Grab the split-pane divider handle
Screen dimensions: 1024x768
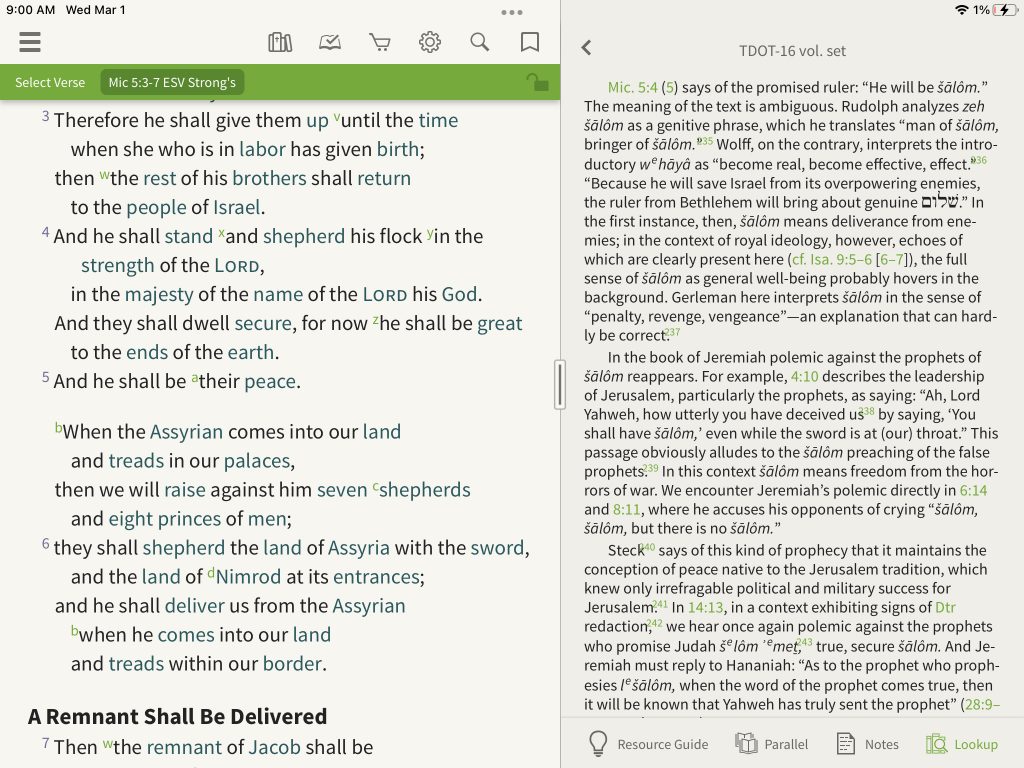click(560, 385)
